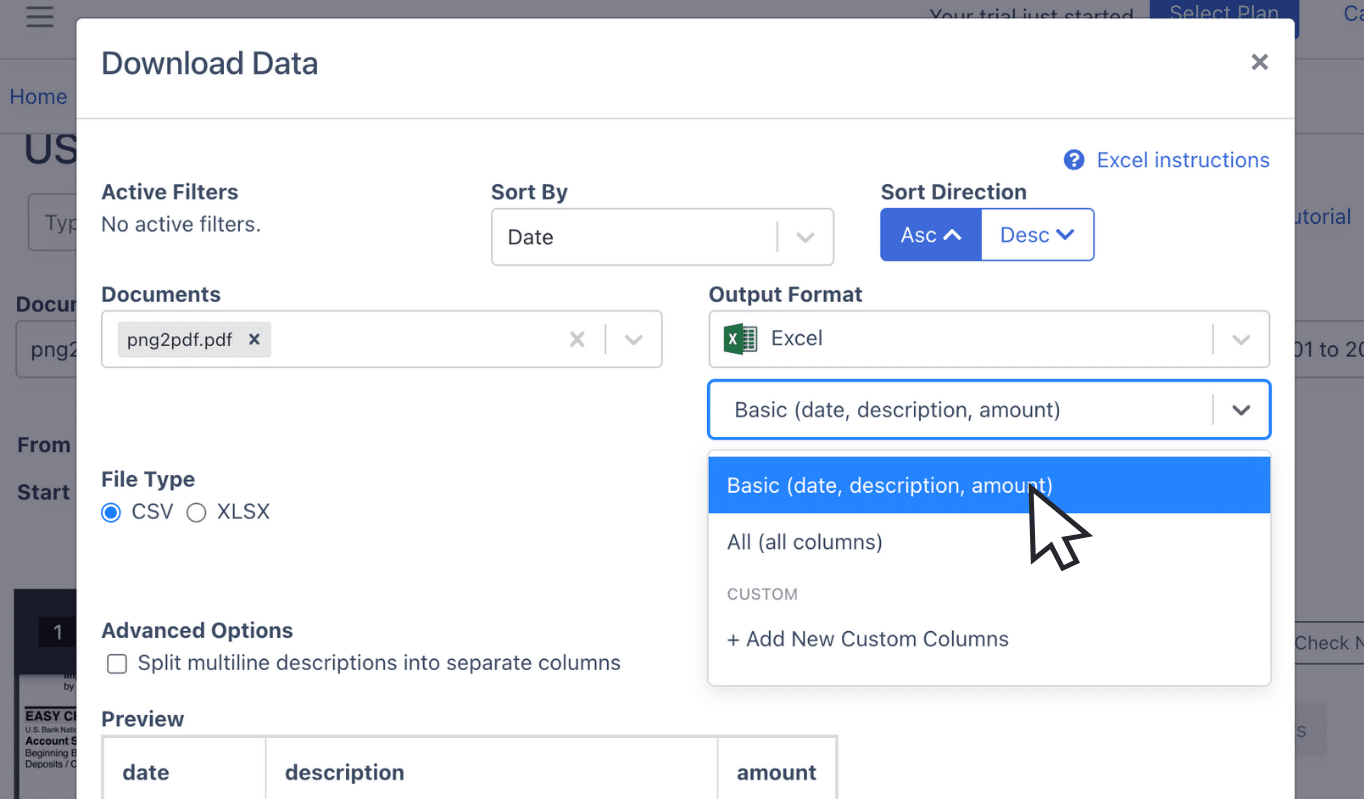Open page 1 document thumbnail

coord(45,693)
